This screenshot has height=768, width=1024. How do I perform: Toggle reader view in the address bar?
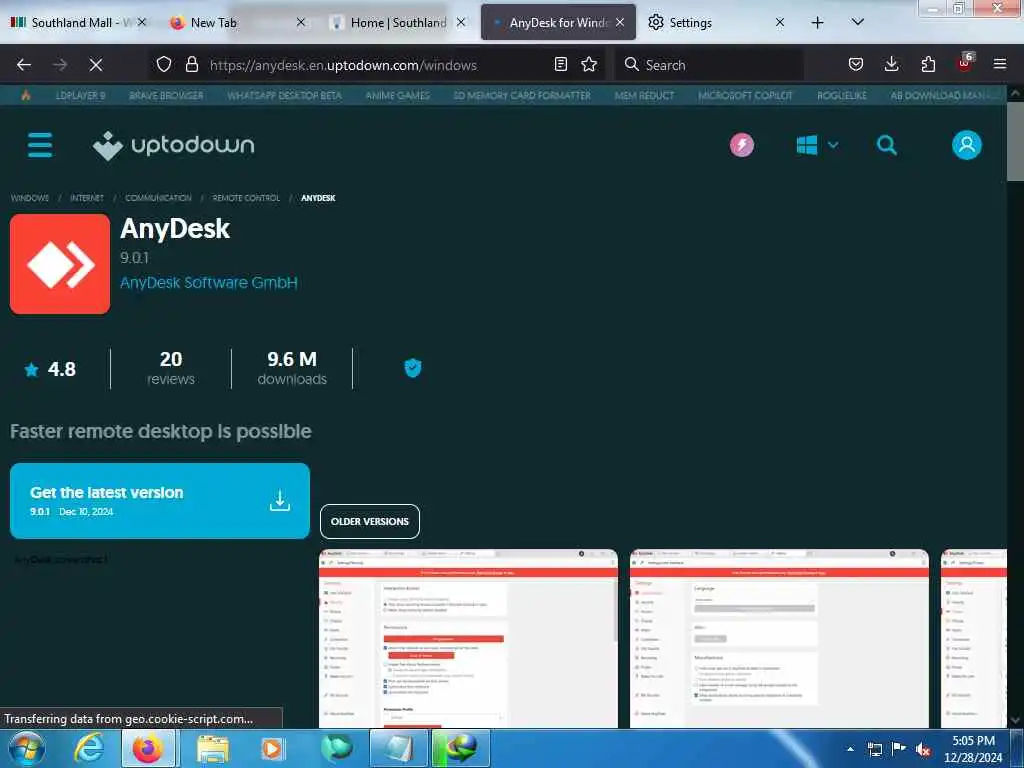pyautogui.click(x=560, y=64)
